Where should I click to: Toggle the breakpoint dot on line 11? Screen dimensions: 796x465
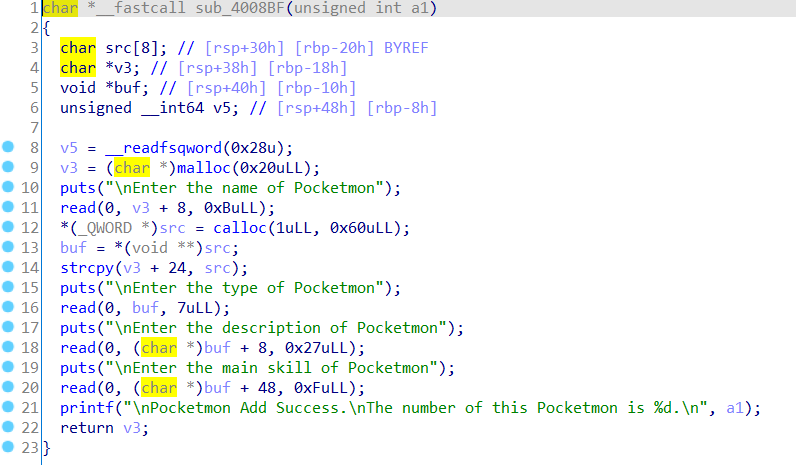click(x=8, y=207)
